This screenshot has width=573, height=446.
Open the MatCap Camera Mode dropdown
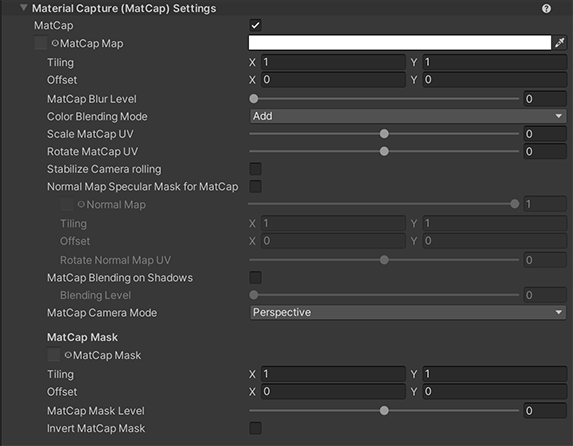pos(408,313)
